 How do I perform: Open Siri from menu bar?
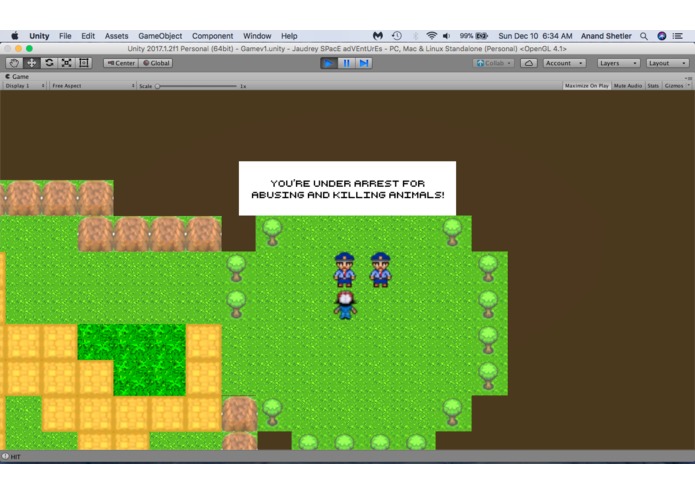(x=661, y=36)
